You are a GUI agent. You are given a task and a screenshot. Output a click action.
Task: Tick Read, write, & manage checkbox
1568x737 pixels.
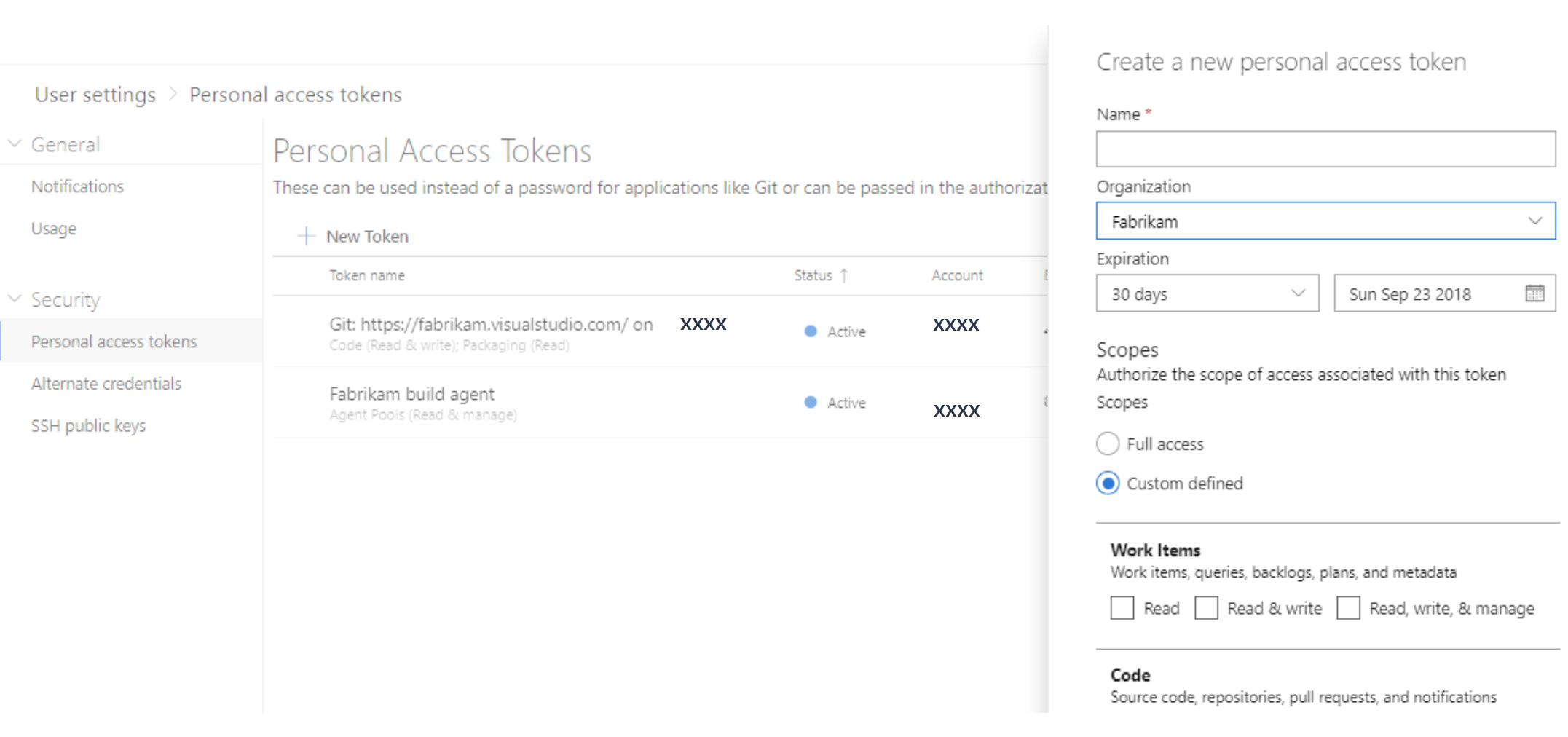tap(1348, 608)
